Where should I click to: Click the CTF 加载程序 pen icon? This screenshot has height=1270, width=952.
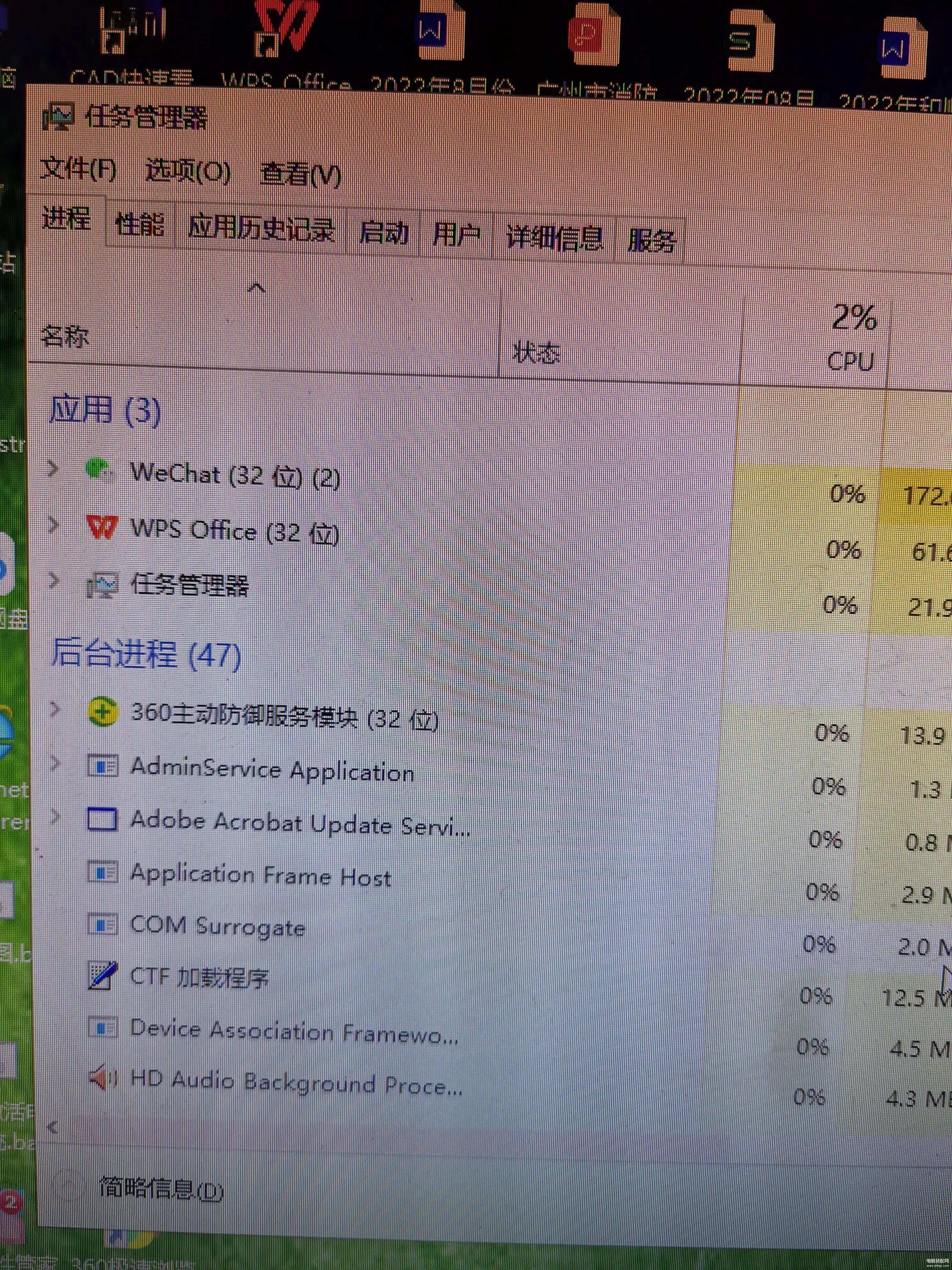[x=103, y=976]
